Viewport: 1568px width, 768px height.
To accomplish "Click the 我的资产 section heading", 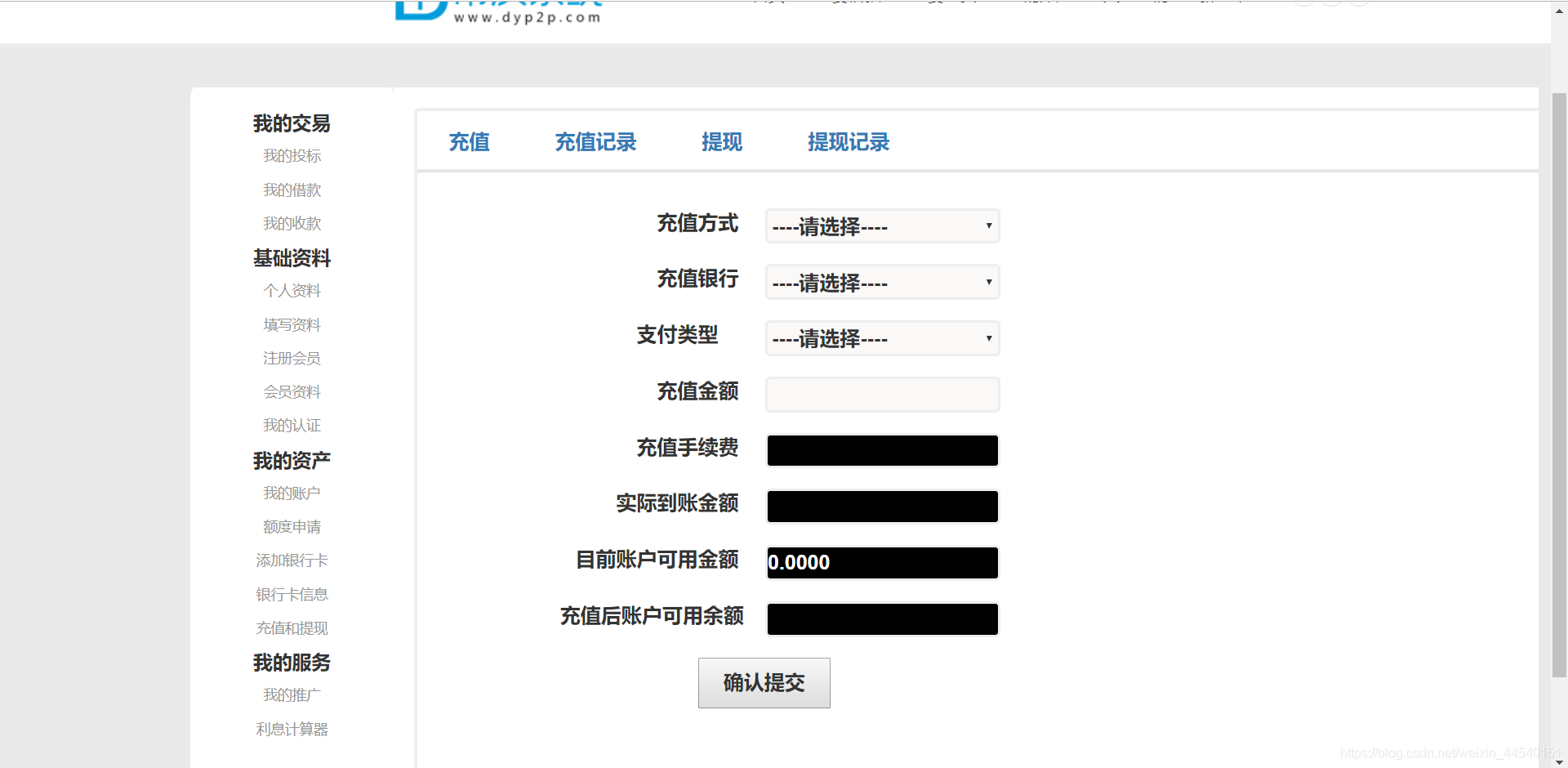I will click(292, 461).
